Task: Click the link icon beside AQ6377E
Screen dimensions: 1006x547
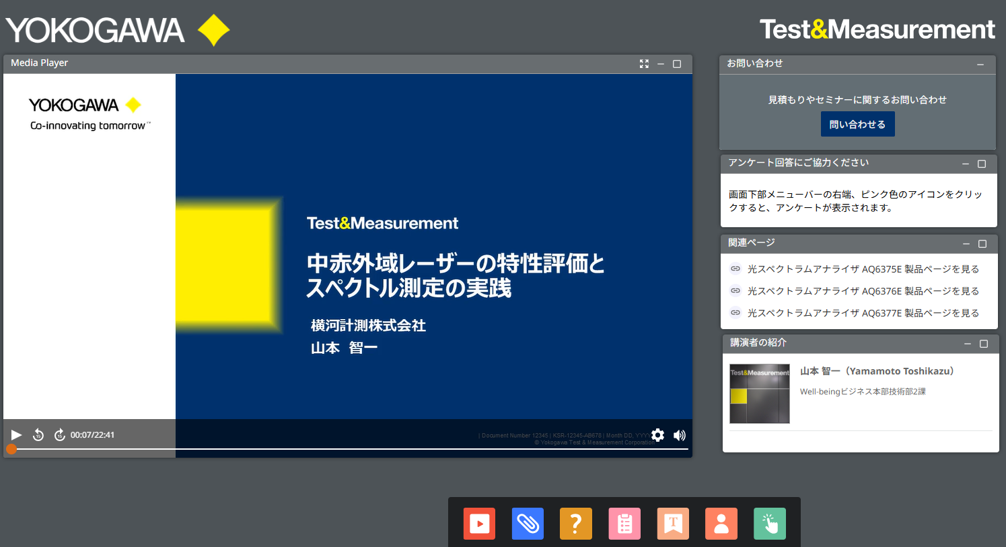Action: (x=735, y=313)
